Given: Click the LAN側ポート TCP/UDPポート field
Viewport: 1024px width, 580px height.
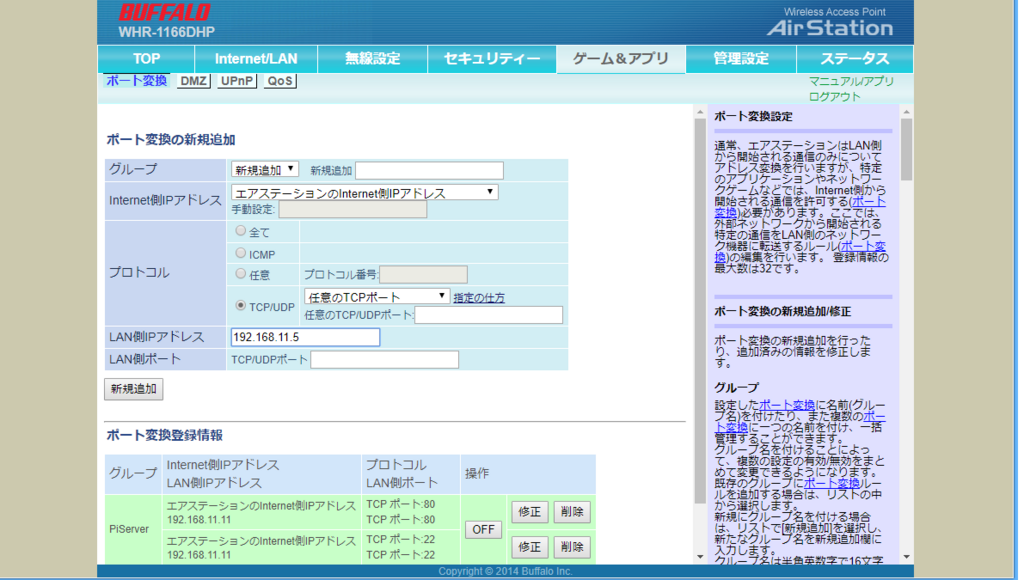Looking at the screenshot, I should point(385,360).
